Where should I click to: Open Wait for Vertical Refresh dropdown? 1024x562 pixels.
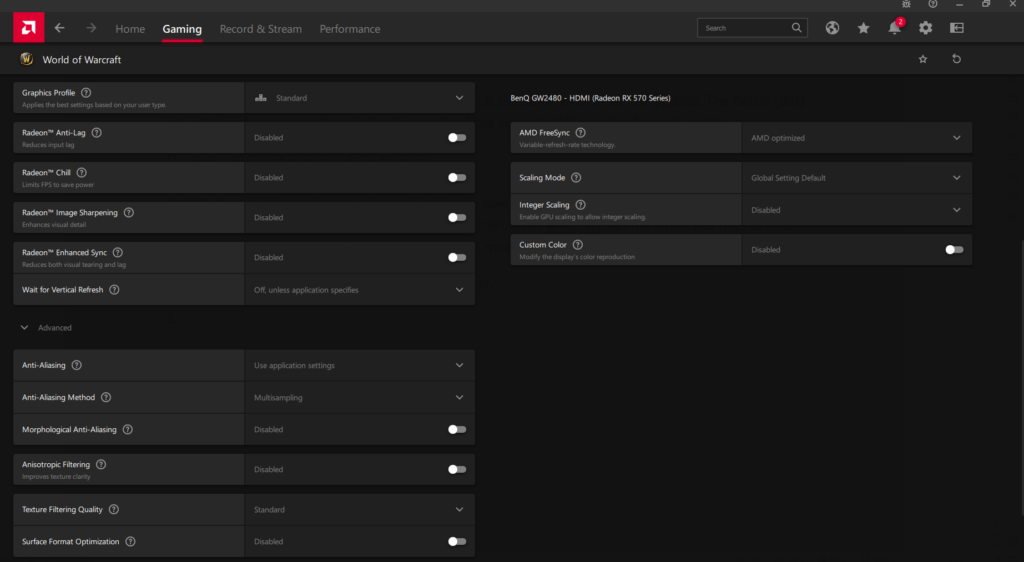point(359,290)
